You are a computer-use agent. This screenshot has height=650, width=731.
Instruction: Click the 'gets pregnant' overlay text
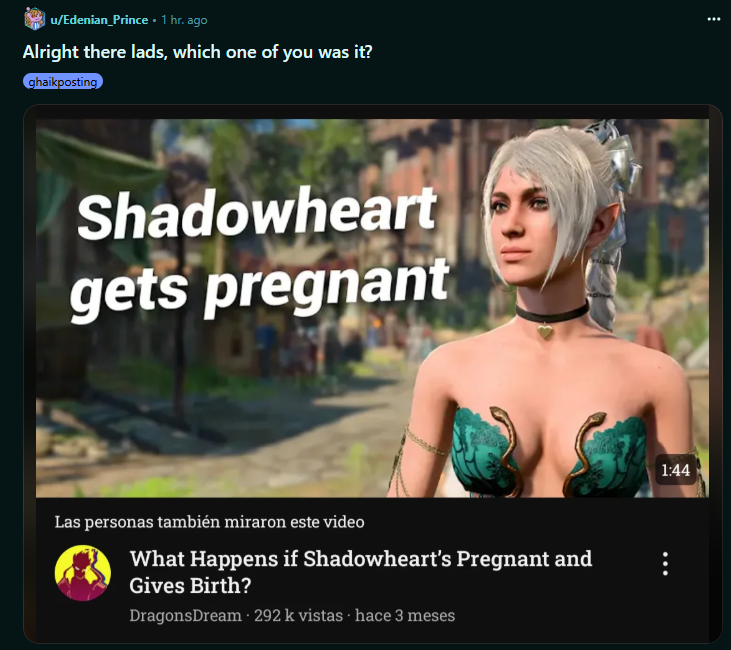[x=259, y=287]
